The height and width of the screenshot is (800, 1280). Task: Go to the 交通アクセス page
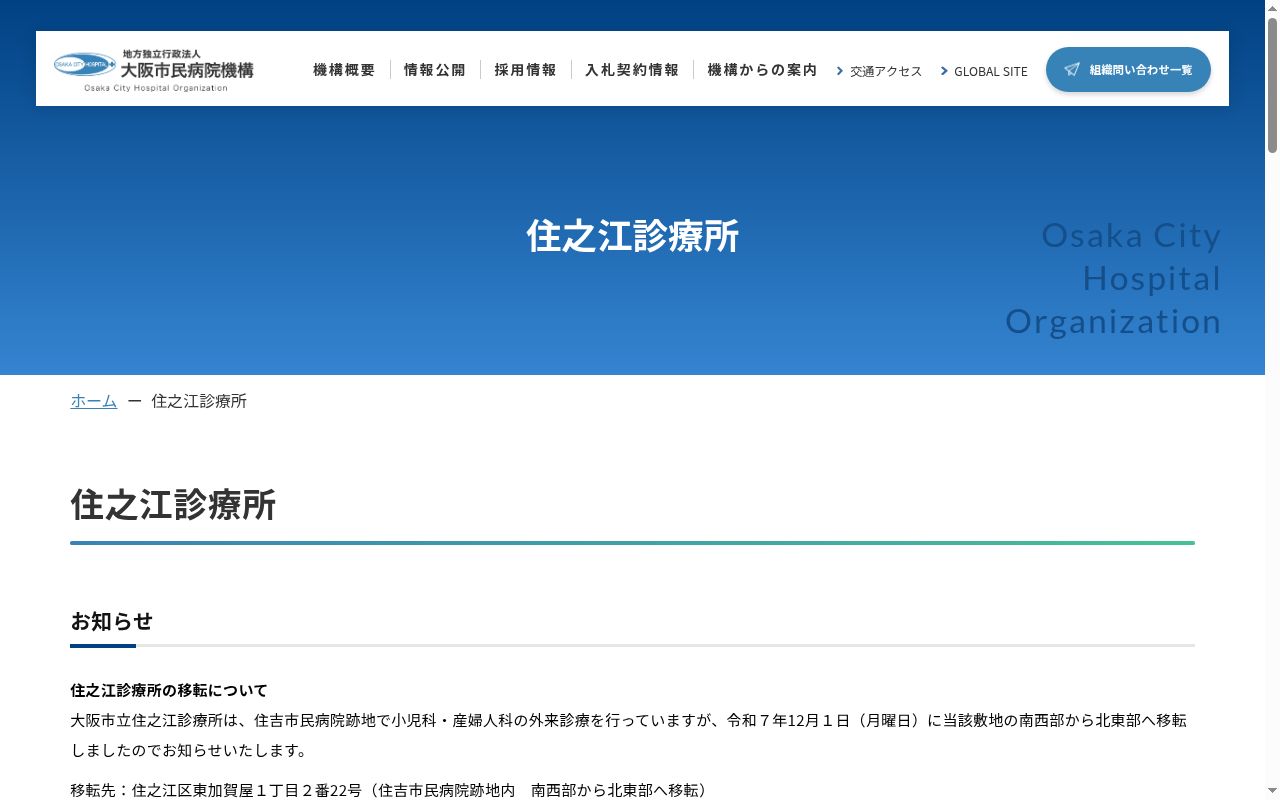(x=886, y=71)
